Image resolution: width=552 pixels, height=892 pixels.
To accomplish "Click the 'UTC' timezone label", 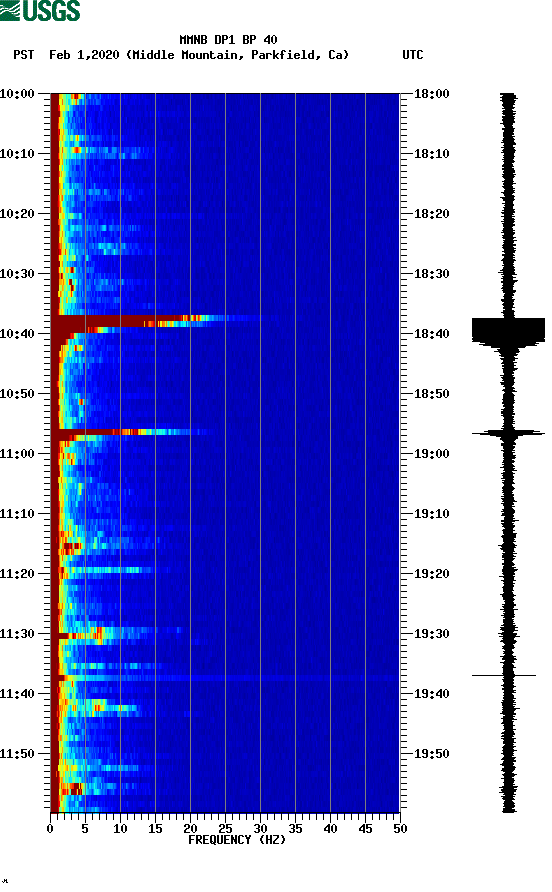I will pyautogui.click(x=413, y=55).
